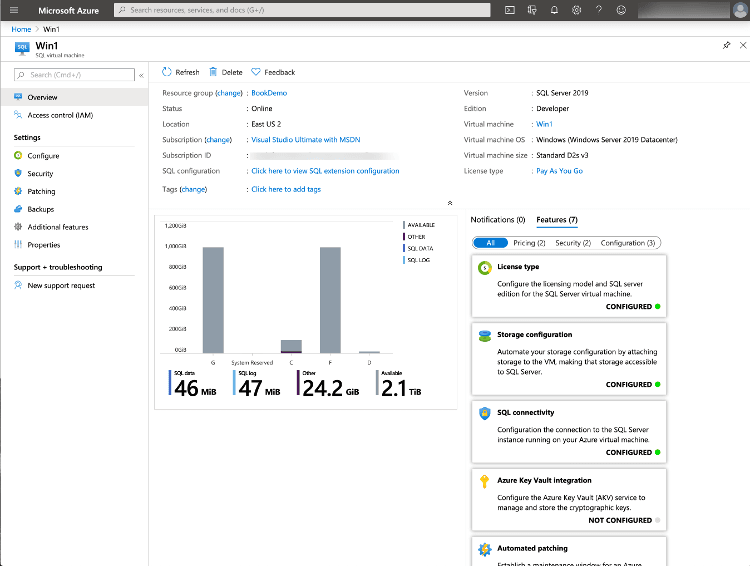Select the All features filter pill
The height and width of the screenshot is (566, 750).
click(x=490, y=243)
